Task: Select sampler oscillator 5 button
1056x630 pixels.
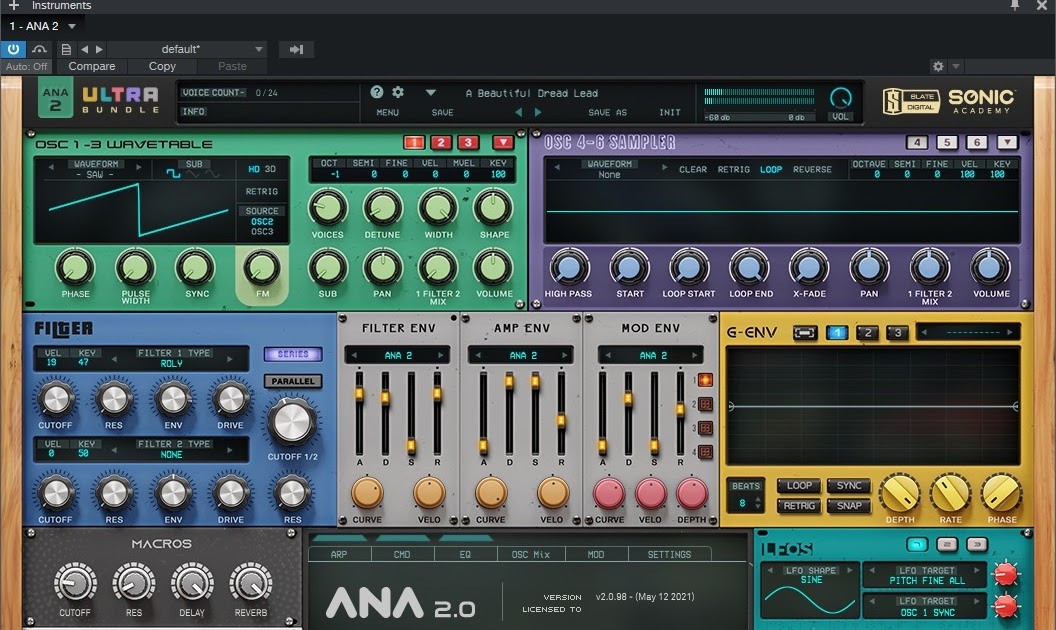Action: click(x=947, y=142)
